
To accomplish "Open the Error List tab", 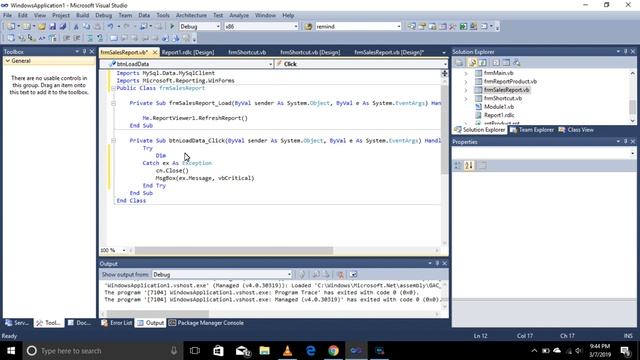I will [117, 323].
